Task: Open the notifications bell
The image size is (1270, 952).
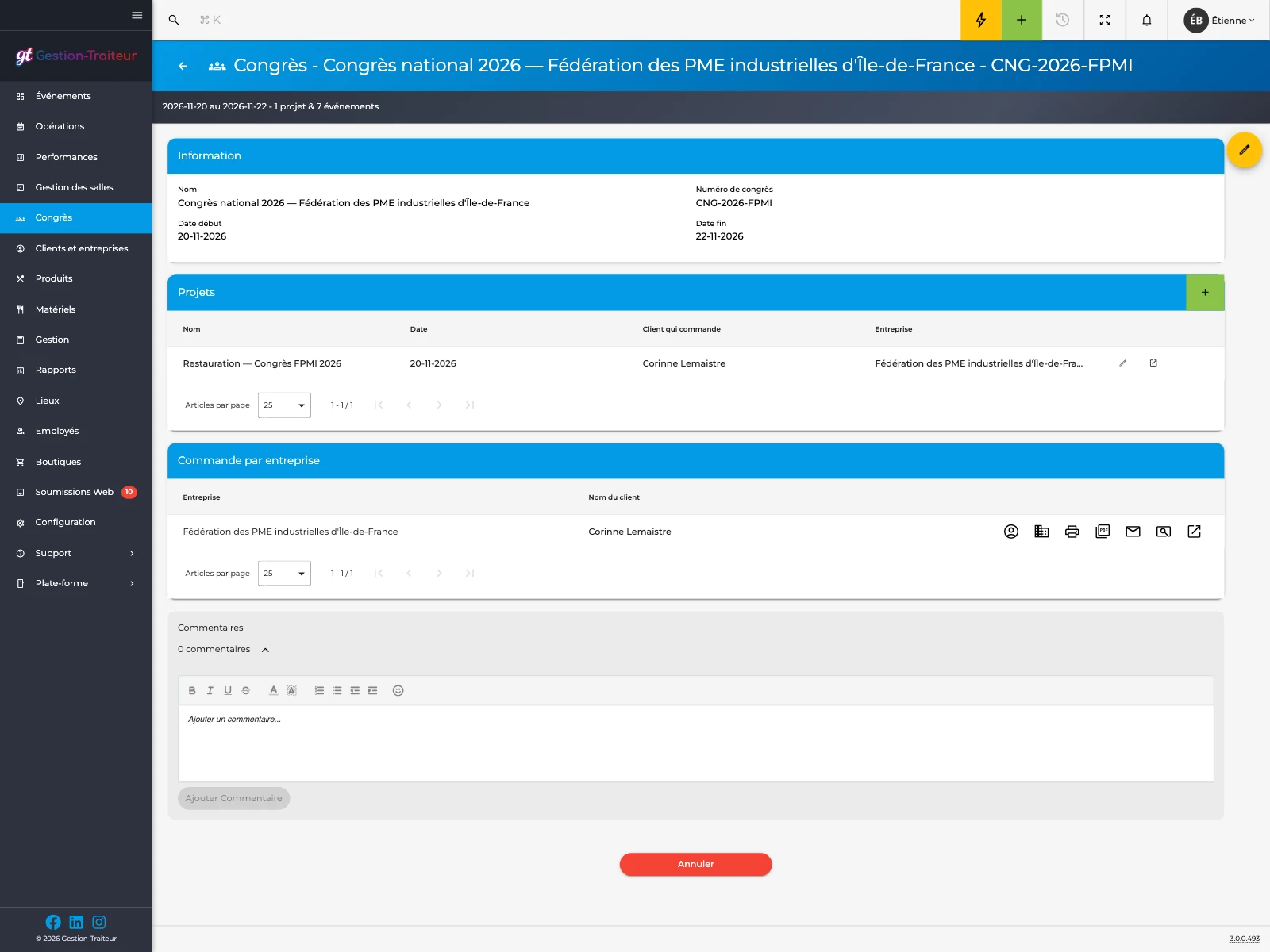Action: click(1147, 20)
